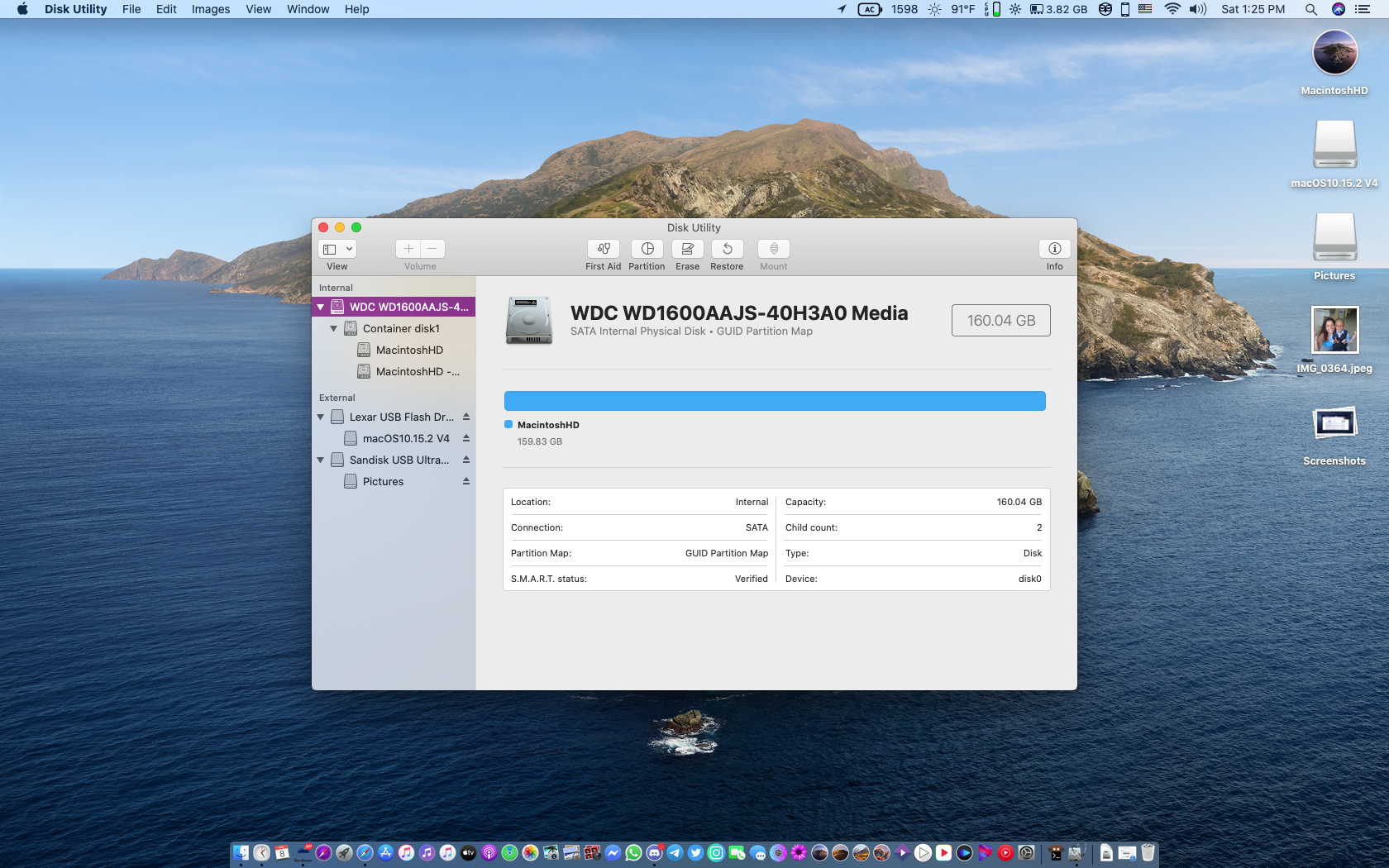Click the blue MacintoshHD legend swatch

508,424
